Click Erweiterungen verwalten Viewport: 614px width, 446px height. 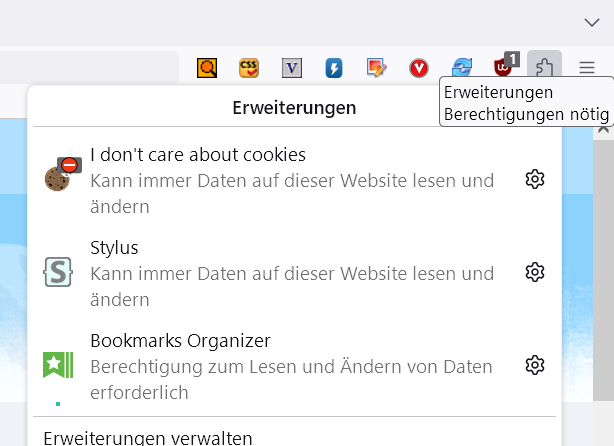[x=148, y=437]
